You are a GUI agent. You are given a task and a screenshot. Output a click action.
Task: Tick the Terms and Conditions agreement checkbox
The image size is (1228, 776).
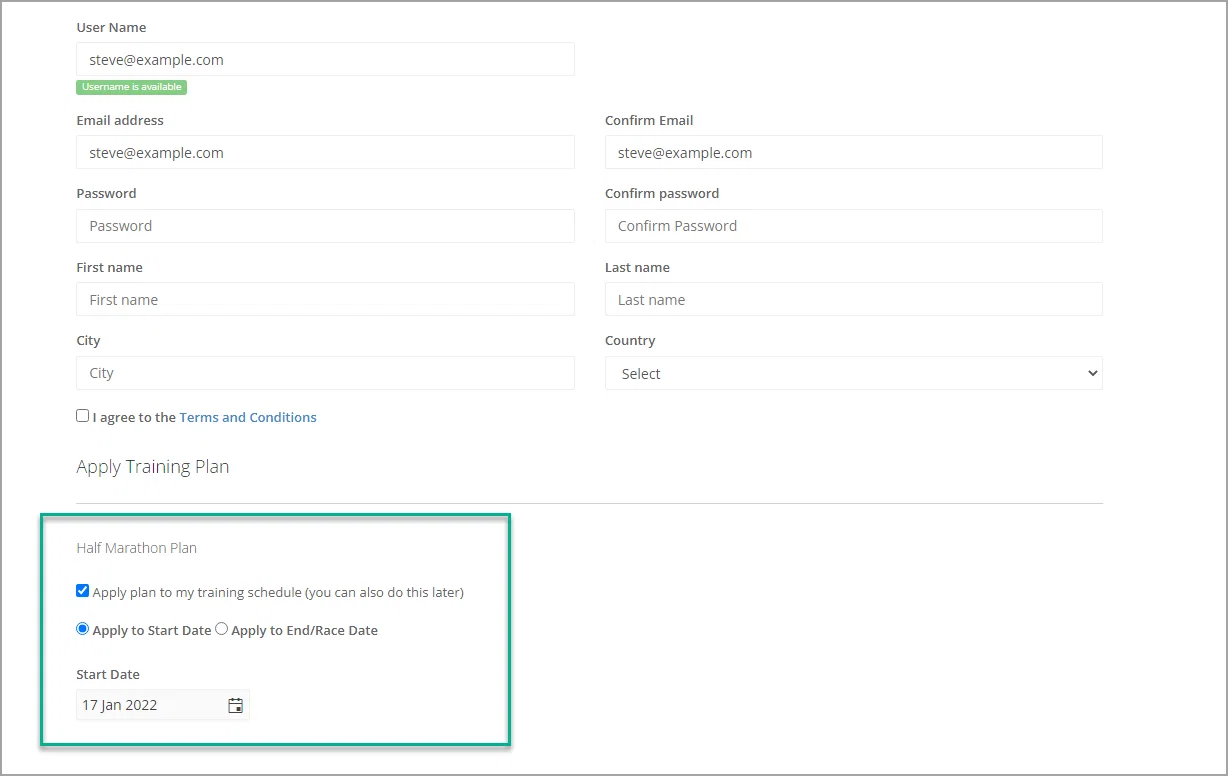pyautogui.click(x=82, y=416)
